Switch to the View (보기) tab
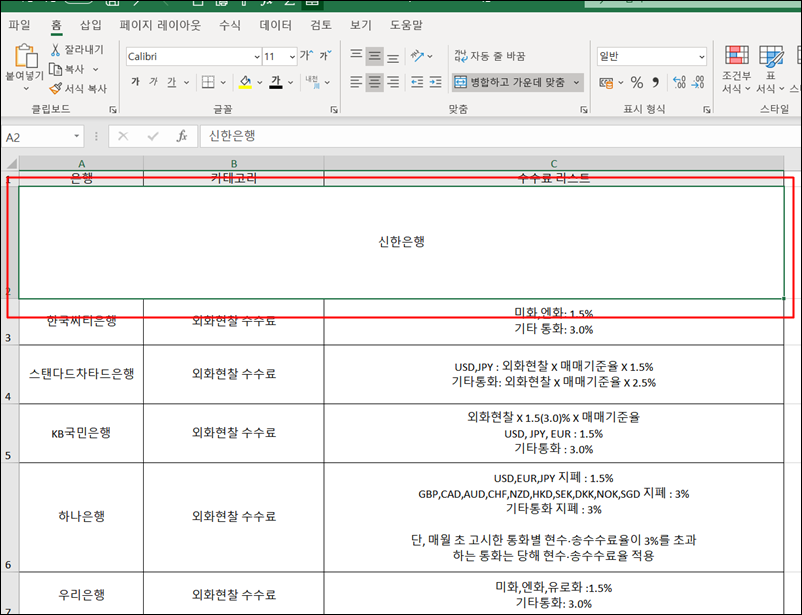This screenshot has height=615, width=802. click(361, 25)
